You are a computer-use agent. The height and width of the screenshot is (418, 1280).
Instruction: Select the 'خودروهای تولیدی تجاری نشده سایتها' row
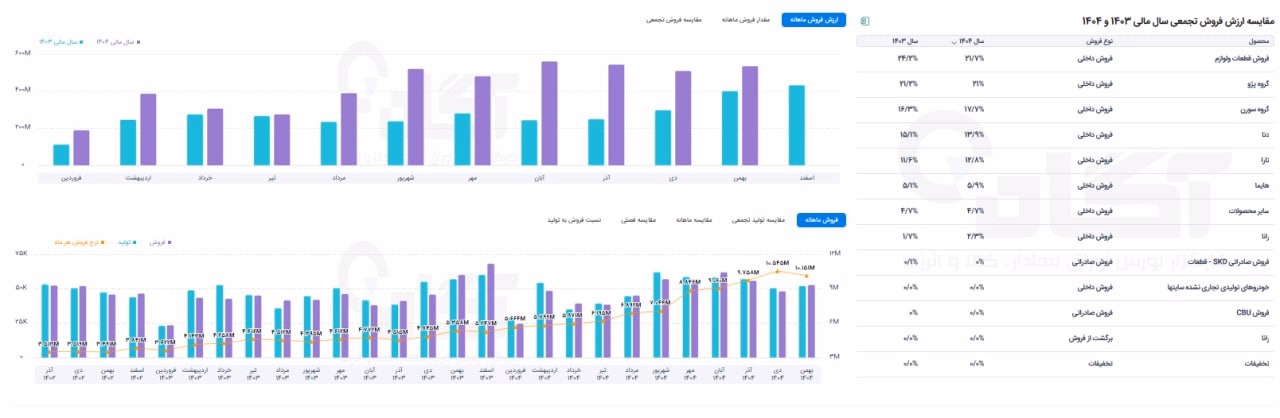(x=1065, y=287)
